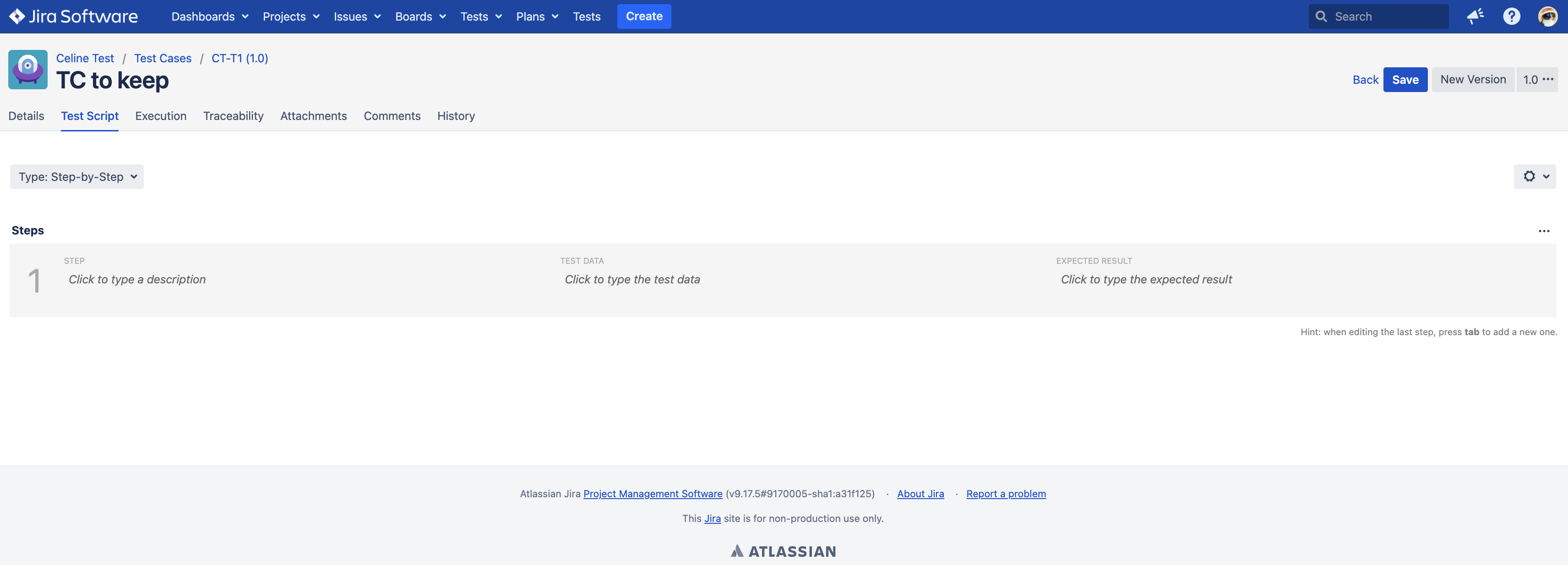Open the Report a problem link
The width and height of the screenshot is (1568, 565).
(x=1006, y=494)
